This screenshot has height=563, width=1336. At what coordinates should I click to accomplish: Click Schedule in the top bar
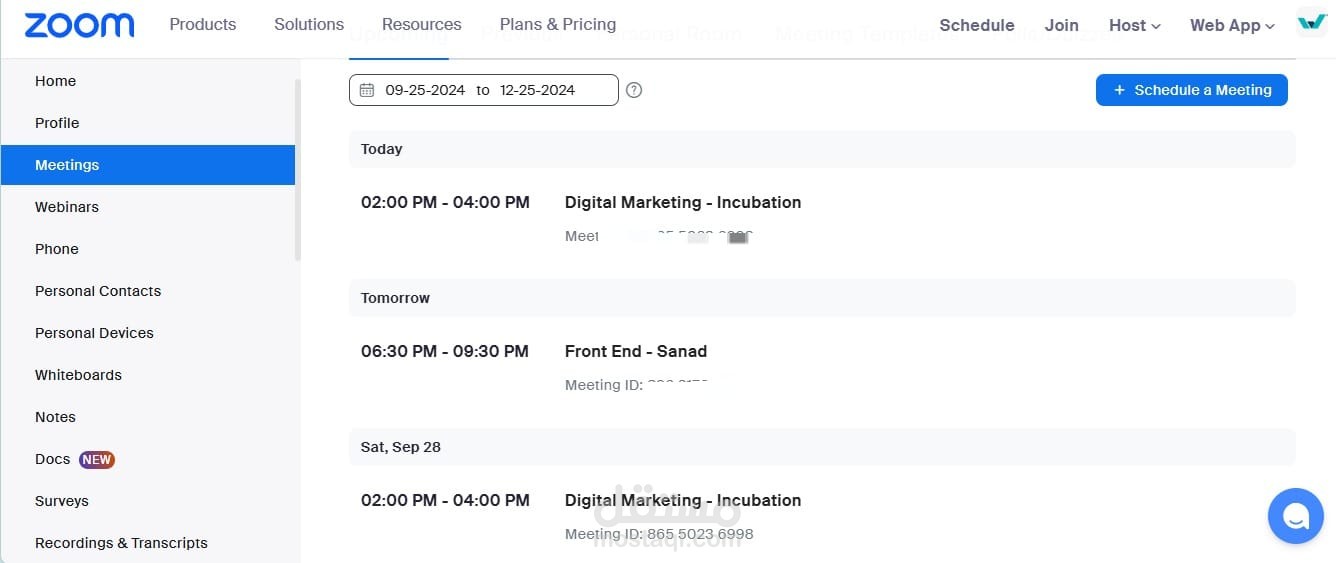(977, 26)
